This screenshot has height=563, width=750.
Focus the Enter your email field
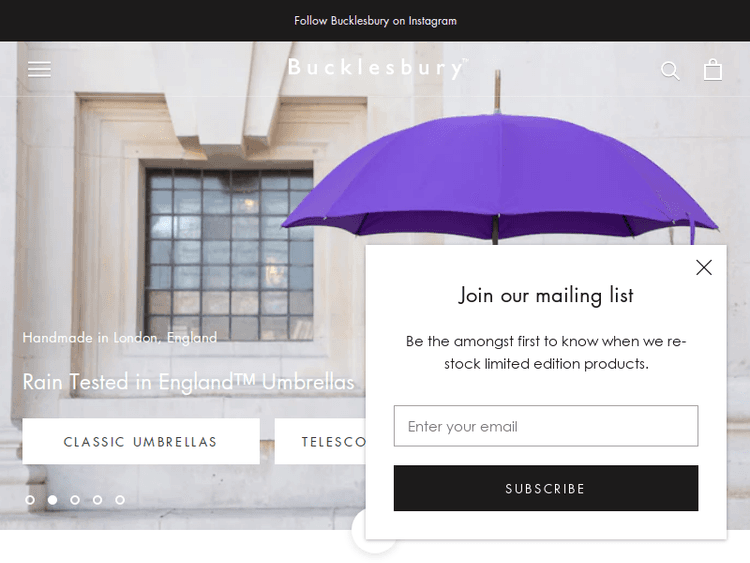tap(546, 426)
